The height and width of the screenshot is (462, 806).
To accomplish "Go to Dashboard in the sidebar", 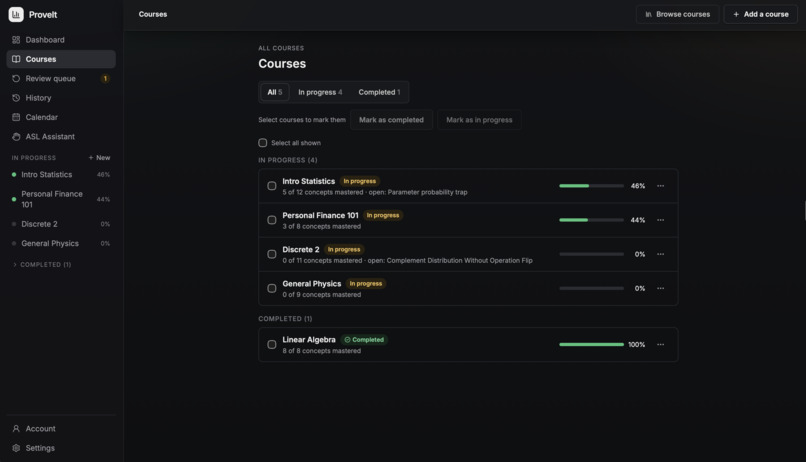I will (x=61, y=40).
